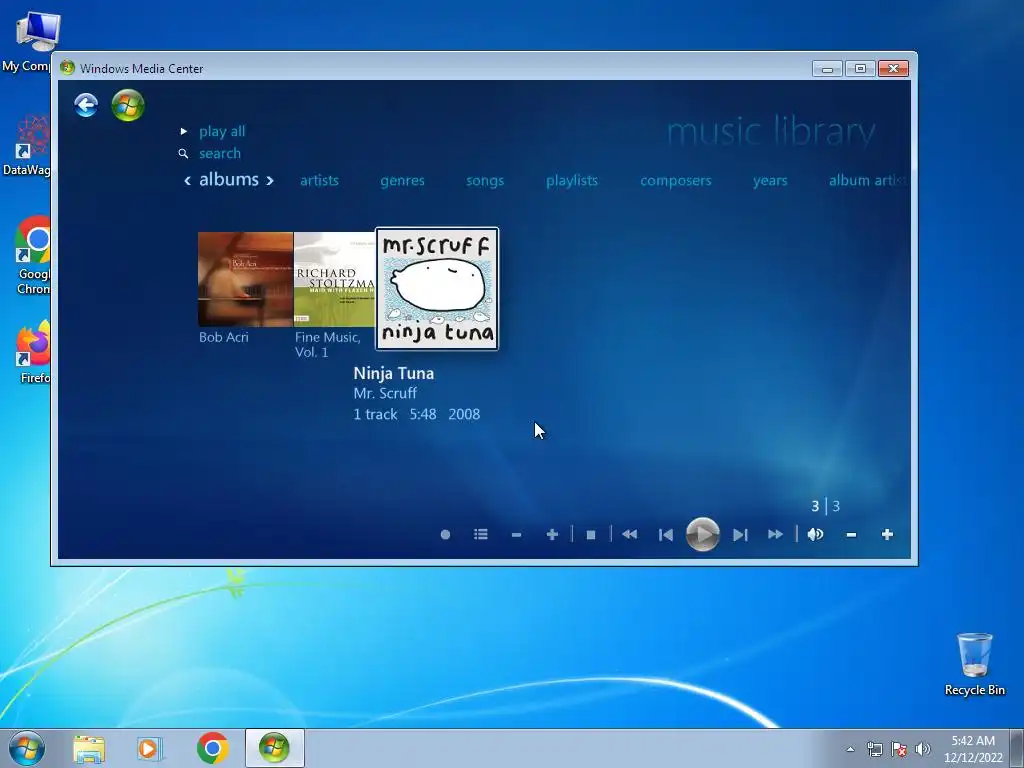Screen dimensions: 1024x768
Task: Open the green Media Center start orb
Action: (128, 105)
